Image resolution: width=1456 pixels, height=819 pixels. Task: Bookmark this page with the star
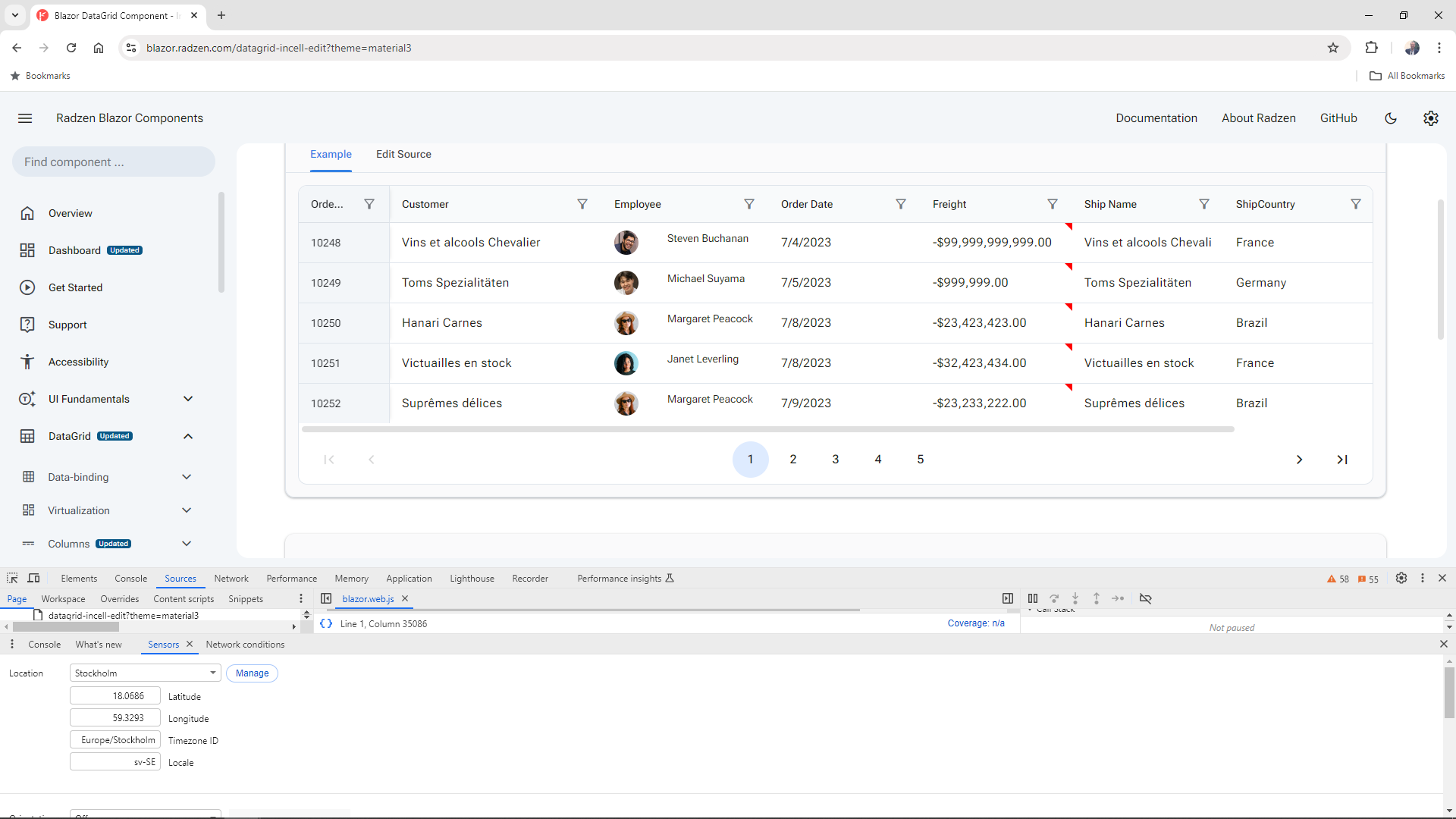1333,48
